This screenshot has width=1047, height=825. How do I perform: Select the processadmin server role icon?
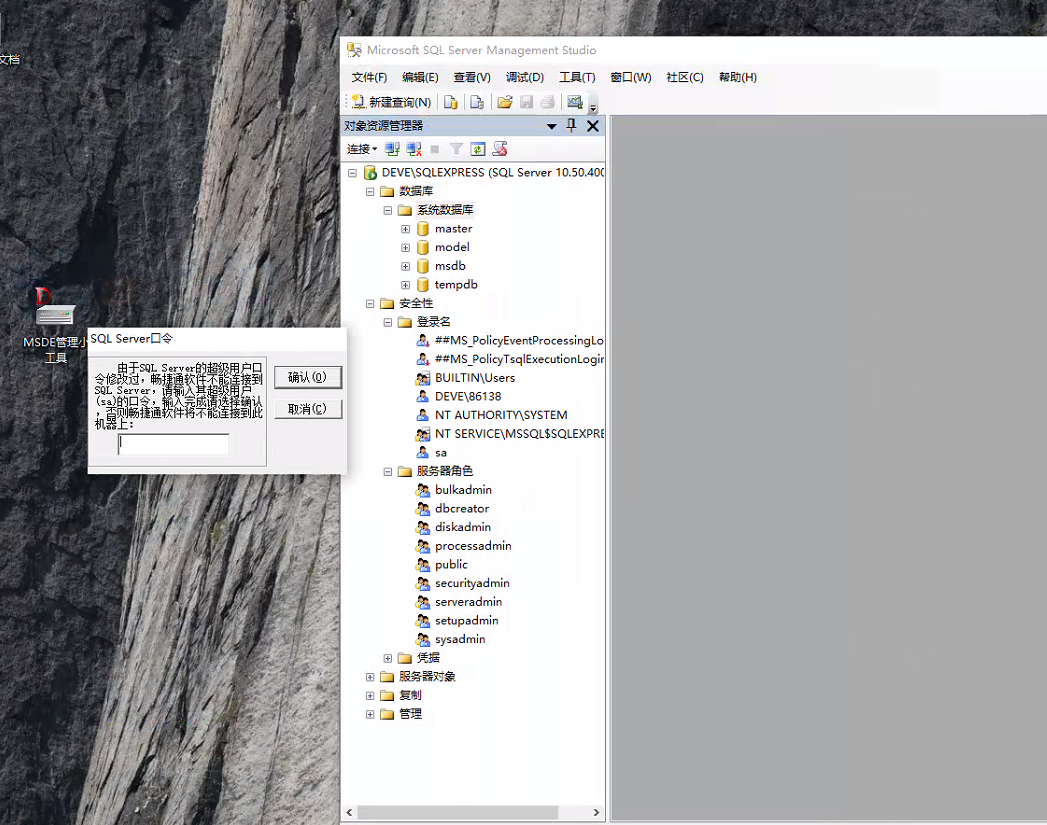tap(423, 546)
